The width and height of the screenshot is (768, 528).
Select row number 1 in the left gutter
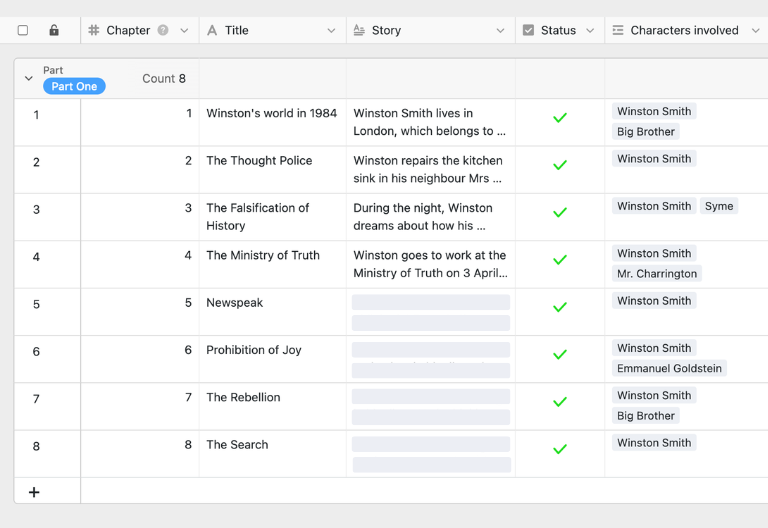pyautogui.click(x=36, y=115)
